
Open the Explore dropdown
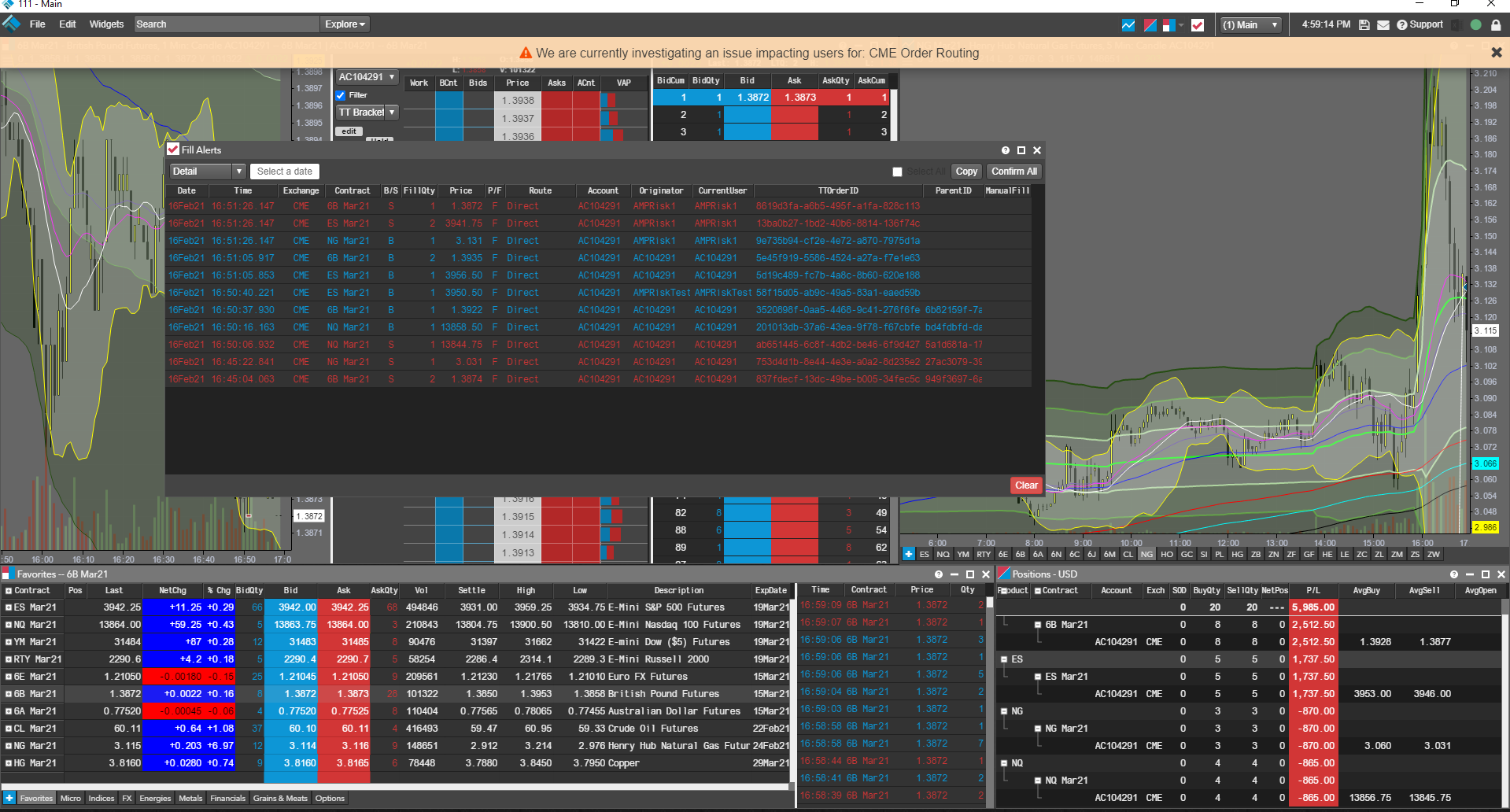[345, 24]
